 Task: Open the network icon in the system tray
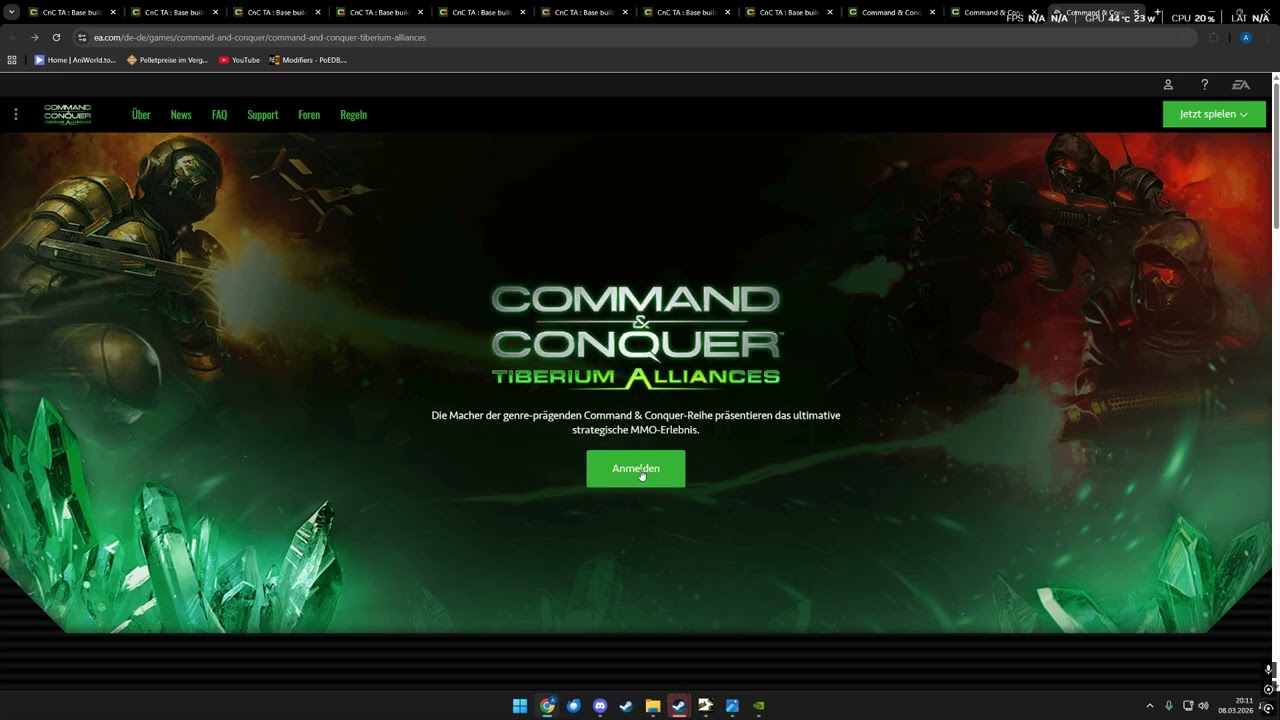click(1187, 706)
